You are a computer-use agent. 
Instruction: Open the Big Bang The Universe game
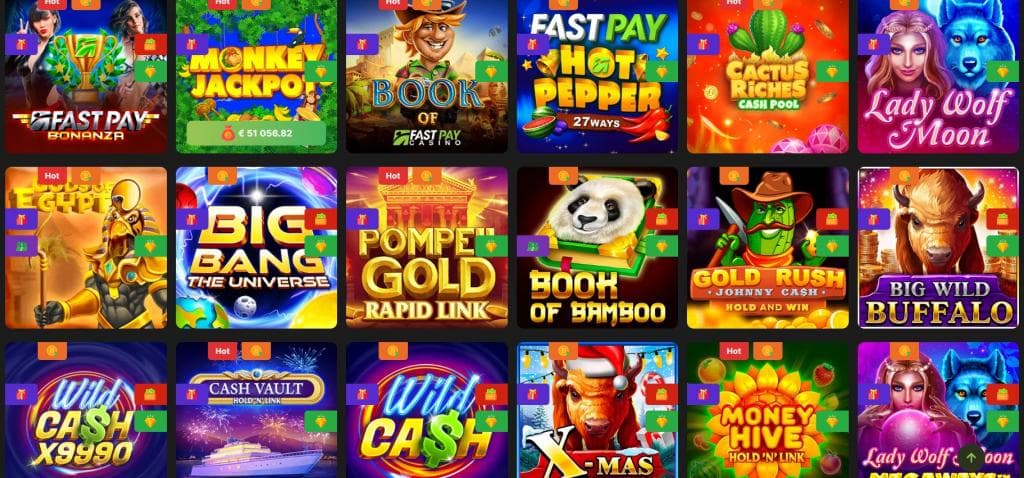click(257, 247)
